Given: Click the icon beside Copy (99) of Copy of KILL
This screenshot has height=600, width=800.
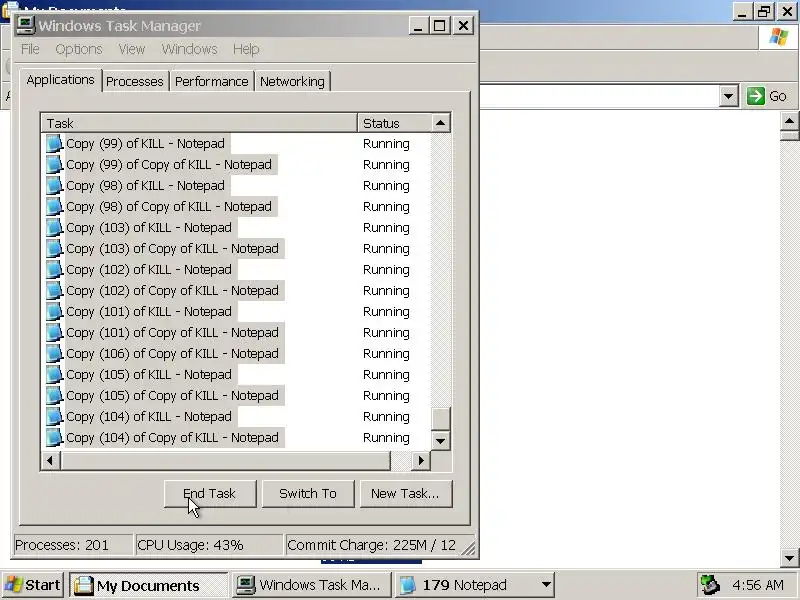Looking at the screenshot, I should pyautogui.click(x=54, y=165).
